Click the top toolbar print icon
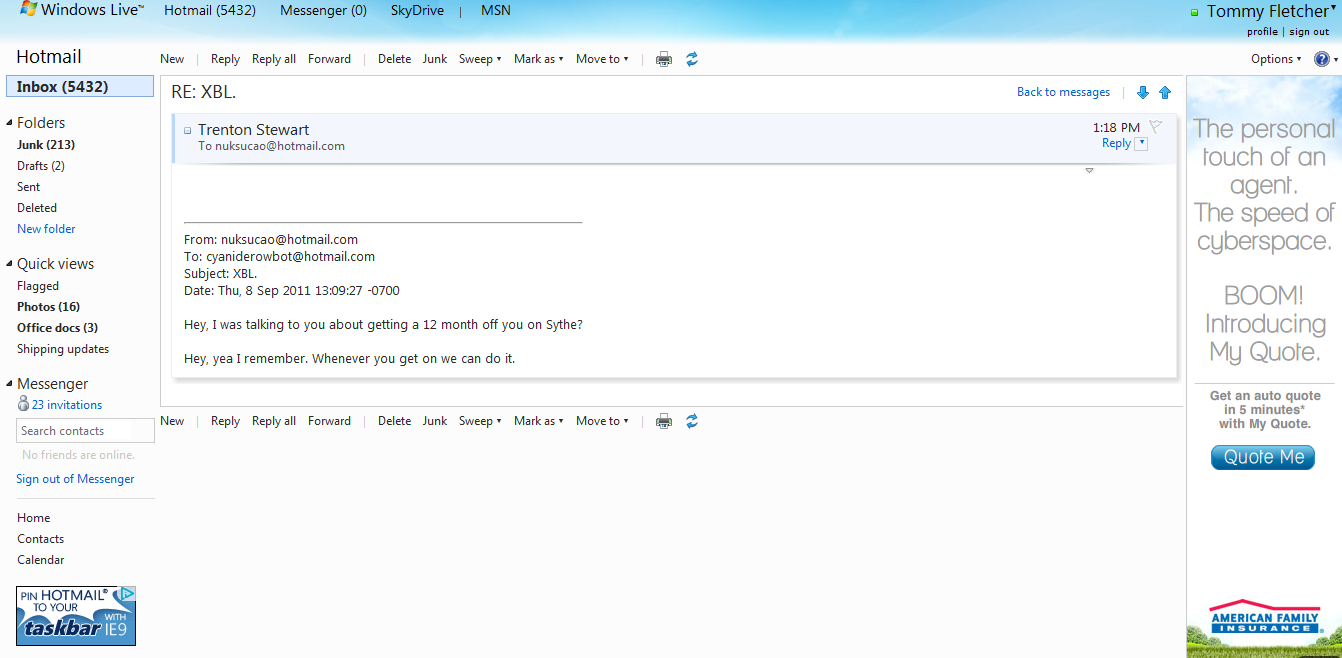 coord(664,59)
